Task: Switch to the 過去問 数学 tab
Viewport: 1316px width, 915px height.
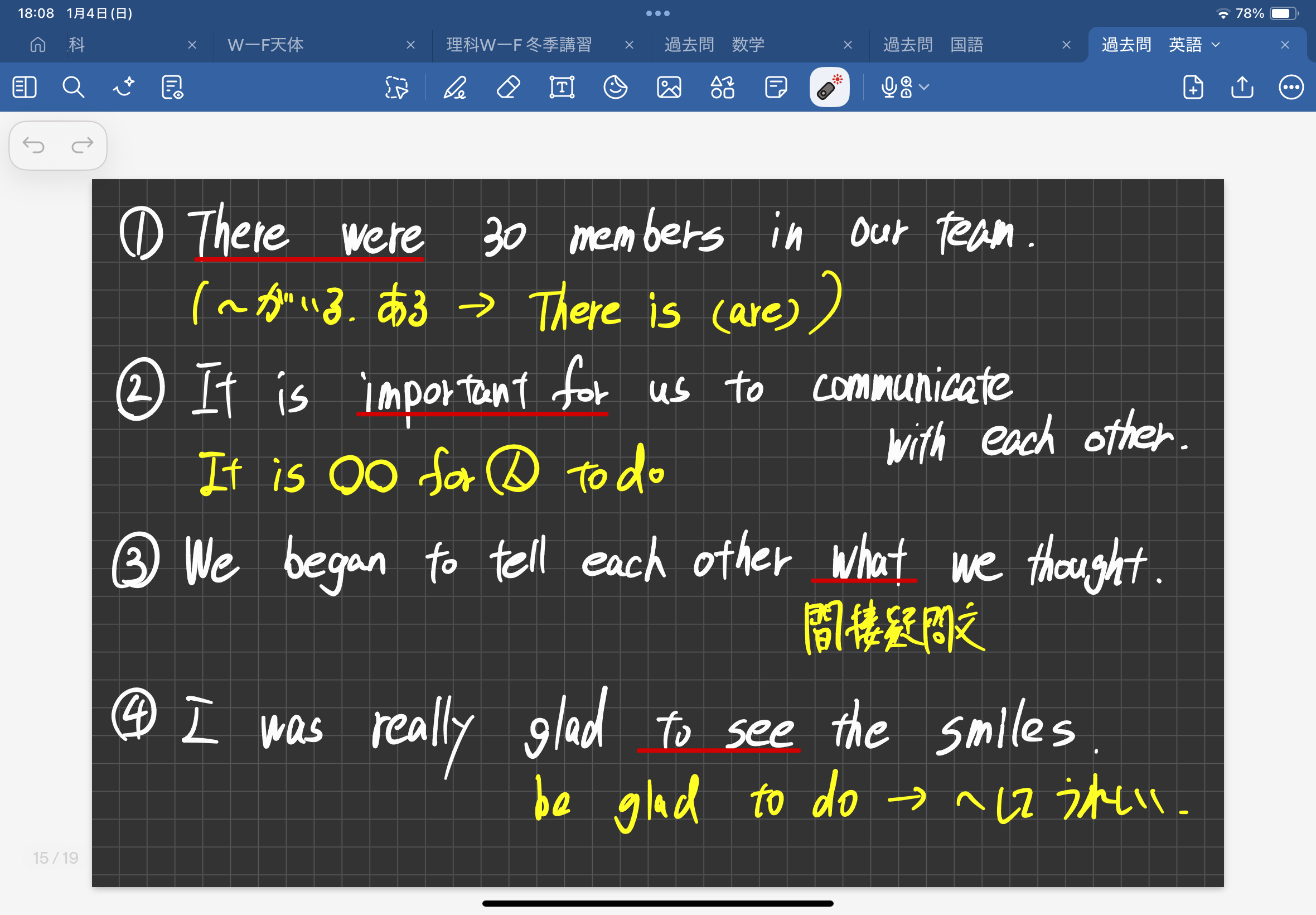Action: pyautogui.click(x=714, y=45)
